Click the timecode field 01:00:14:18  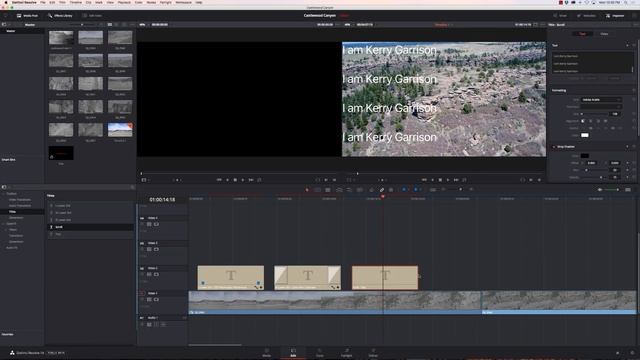[162, 200]
